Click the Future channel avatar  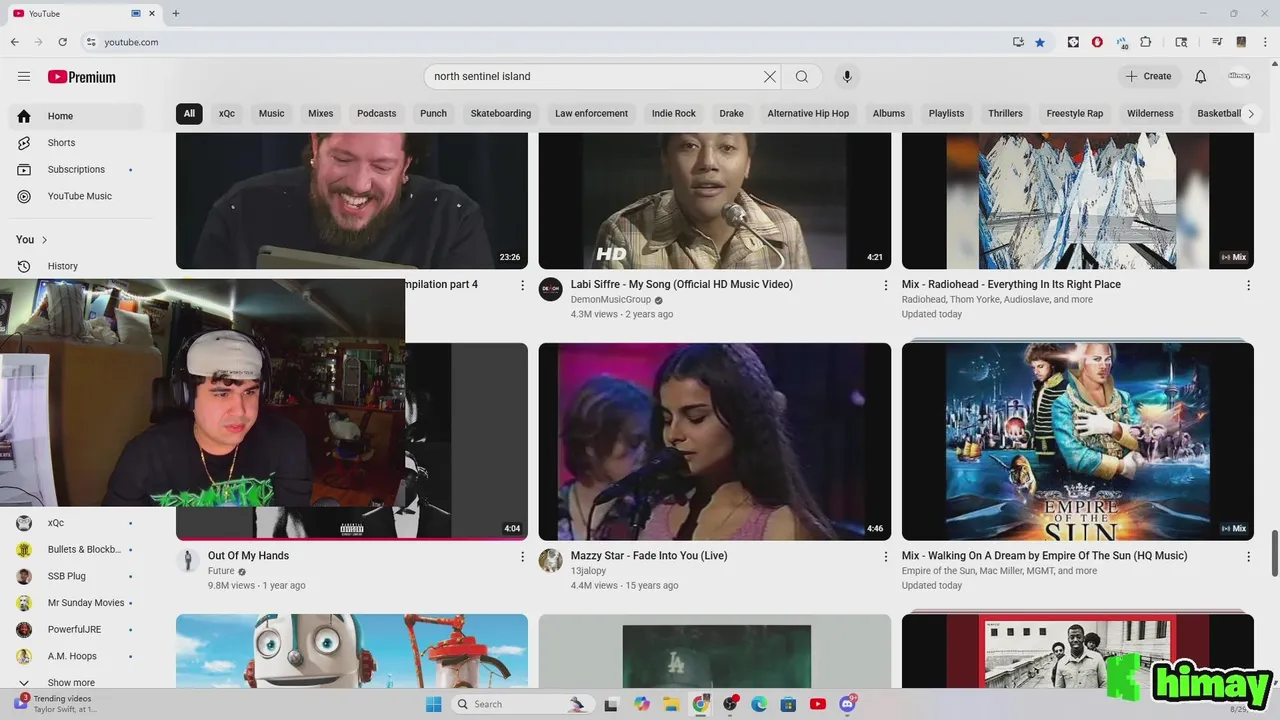[188, 561]
